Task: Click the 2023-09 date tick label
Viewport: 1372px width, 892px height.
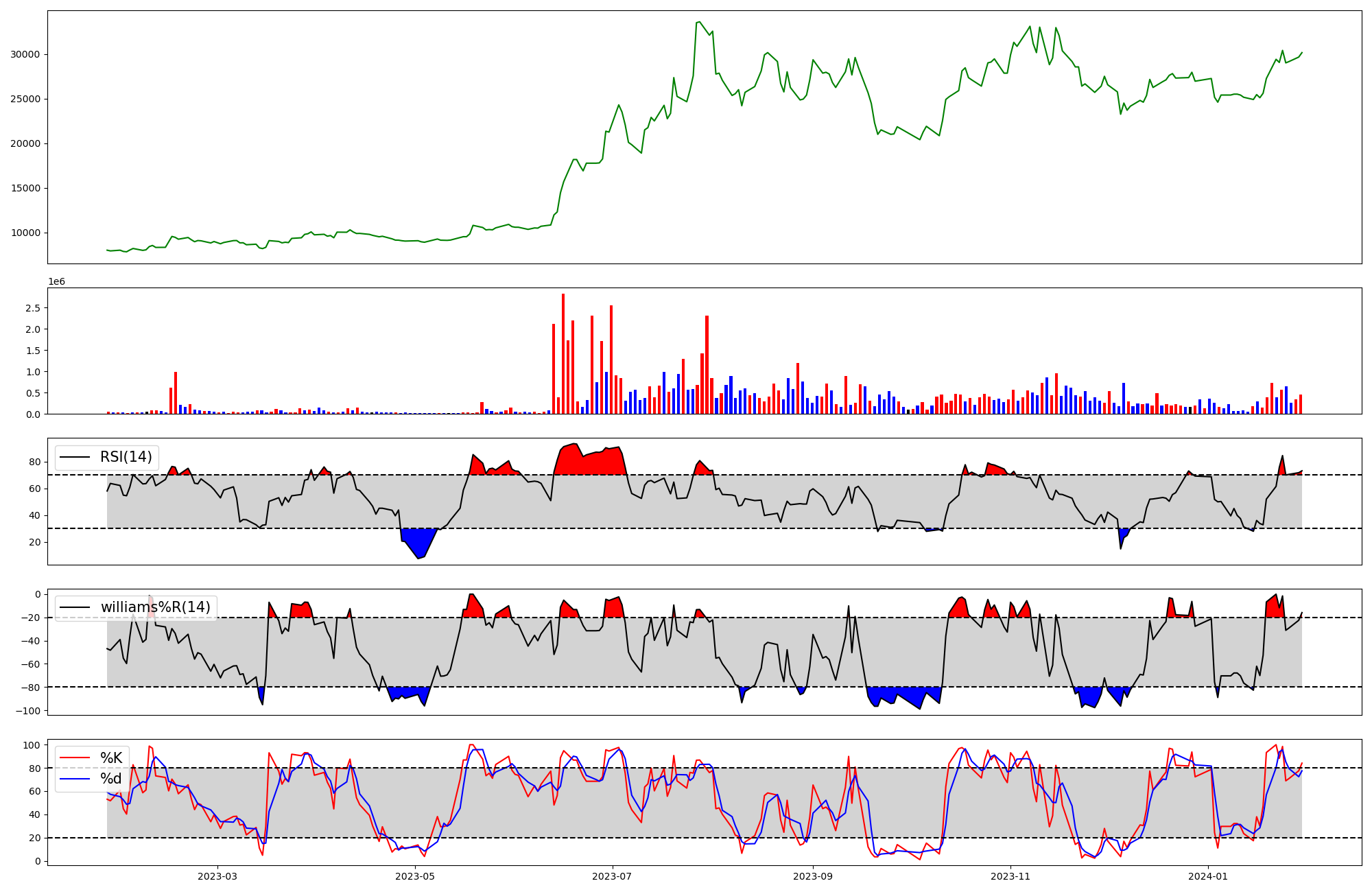Action: [x=813, y=876]
